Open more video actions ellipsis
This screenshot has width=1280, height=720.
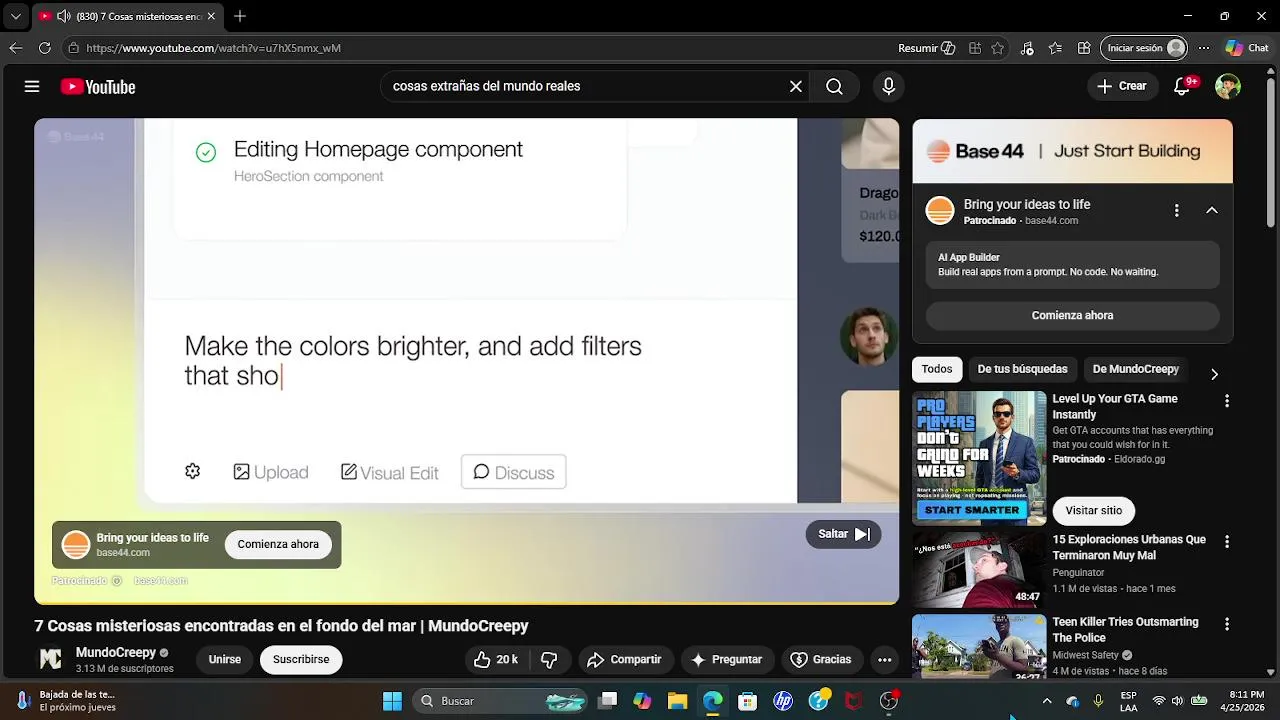884,660
